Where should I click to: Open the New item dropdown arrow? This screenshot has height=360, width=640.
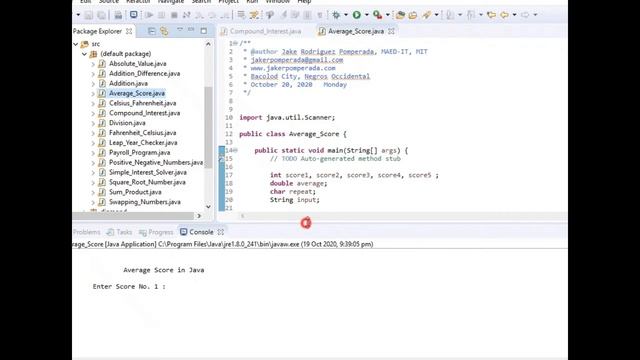78,15
